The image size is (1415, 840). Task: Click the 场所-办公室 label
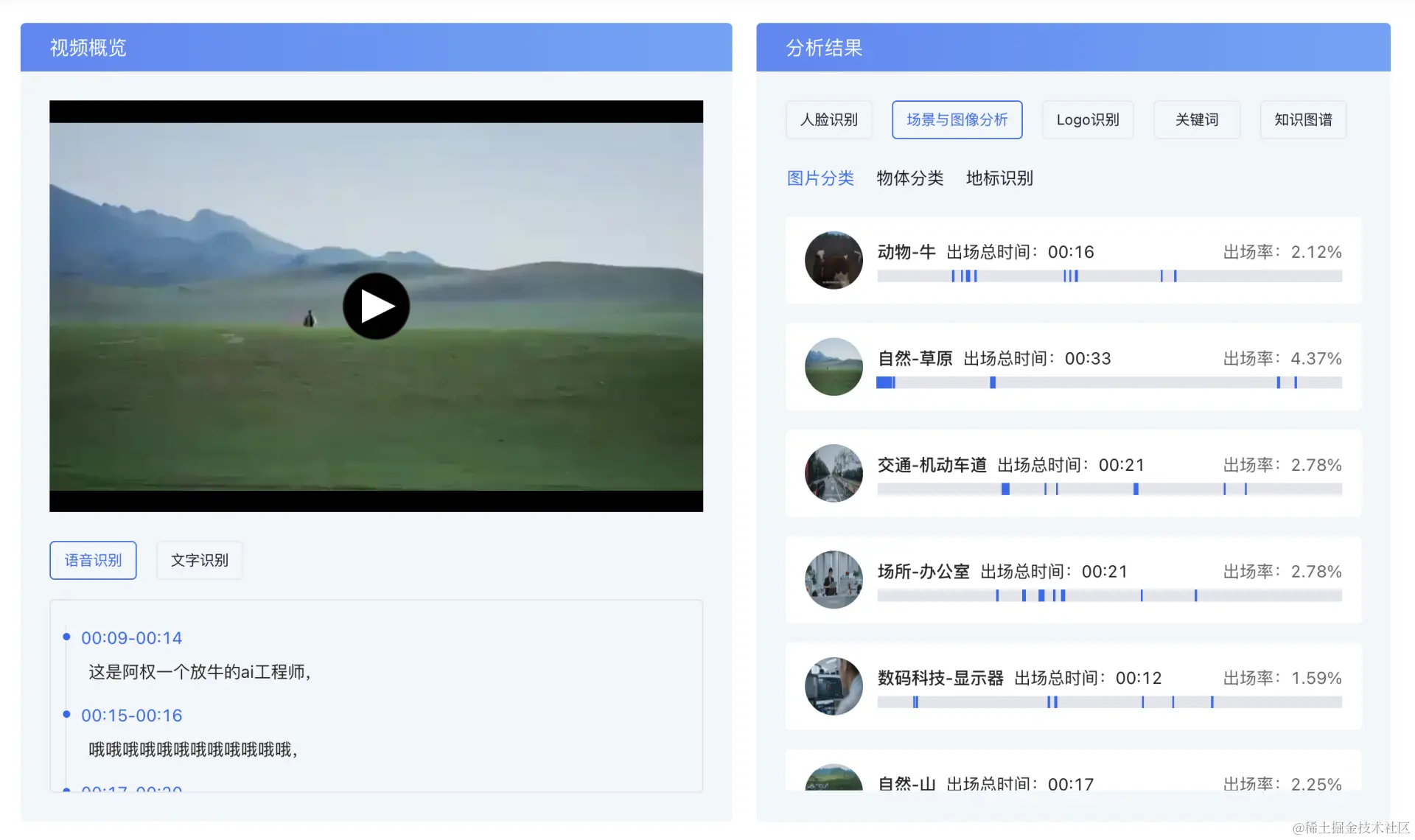coord(923,571)
